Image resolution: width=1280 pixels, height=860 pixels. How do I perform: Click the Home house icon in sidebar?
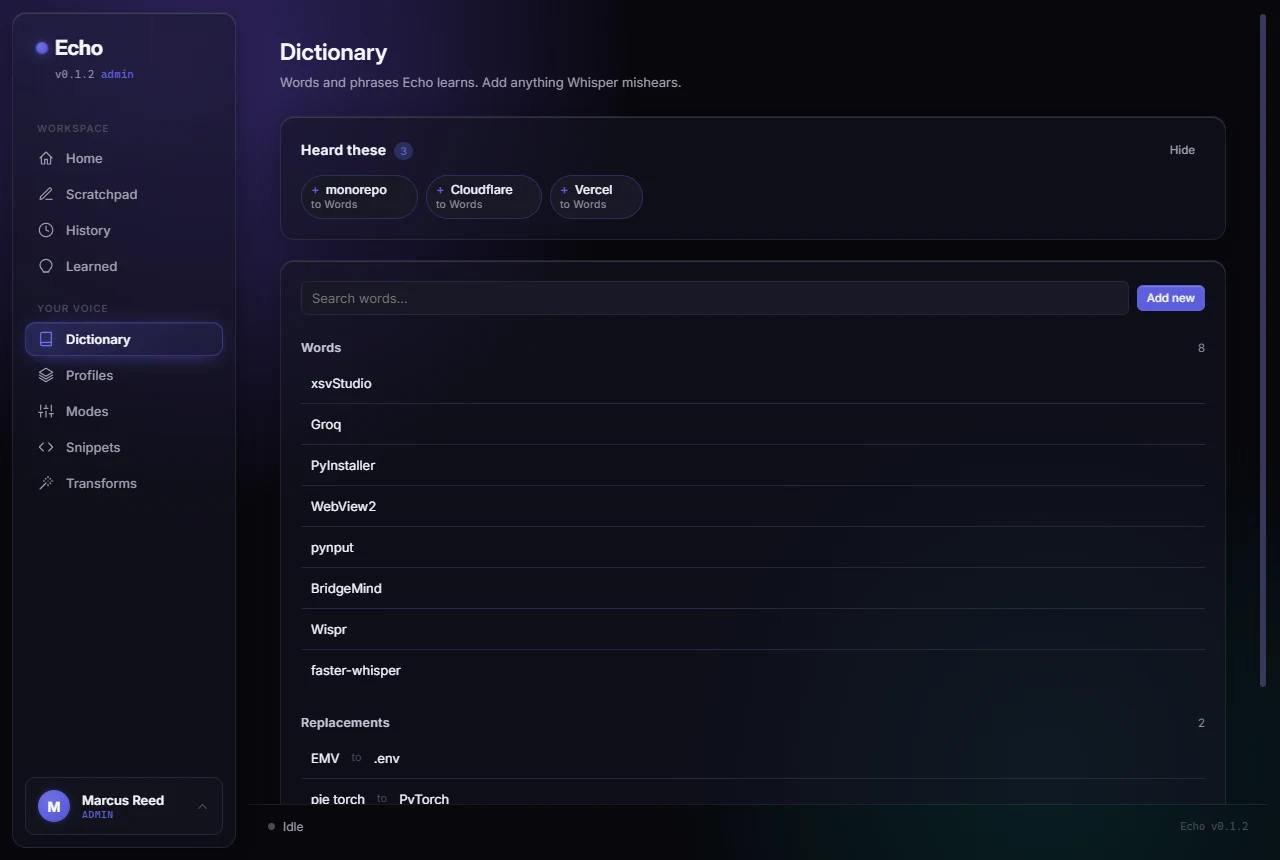(46, 158)
